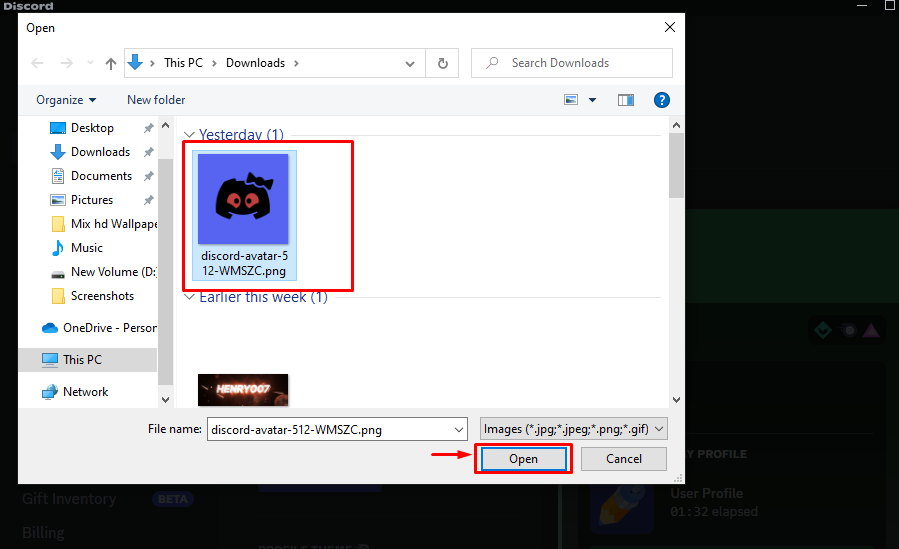Click the Open button
899x549 pixels.
click(x=523, y=459)
